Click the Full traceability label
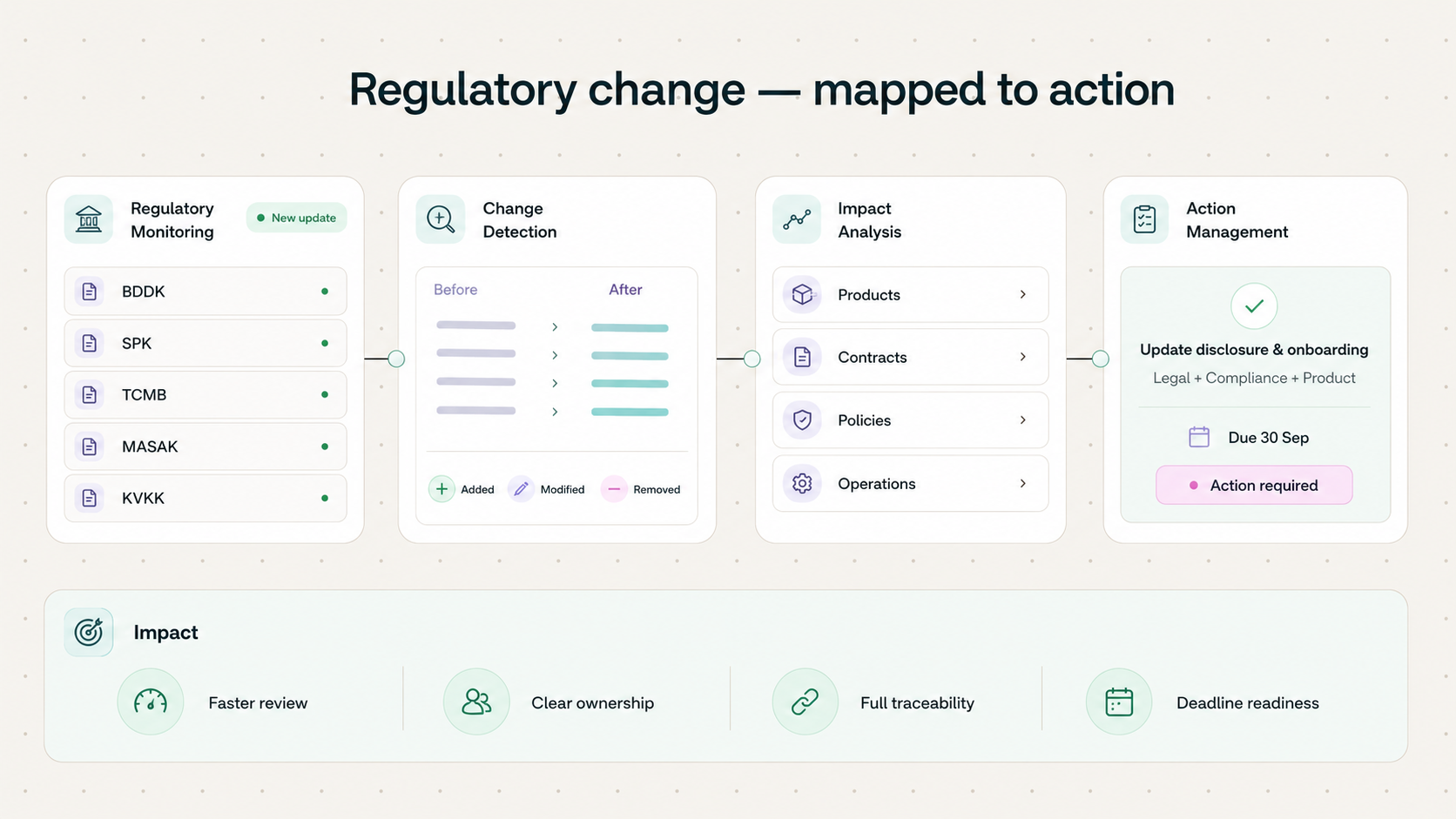Screen dimensions: 1456x819 917,703
